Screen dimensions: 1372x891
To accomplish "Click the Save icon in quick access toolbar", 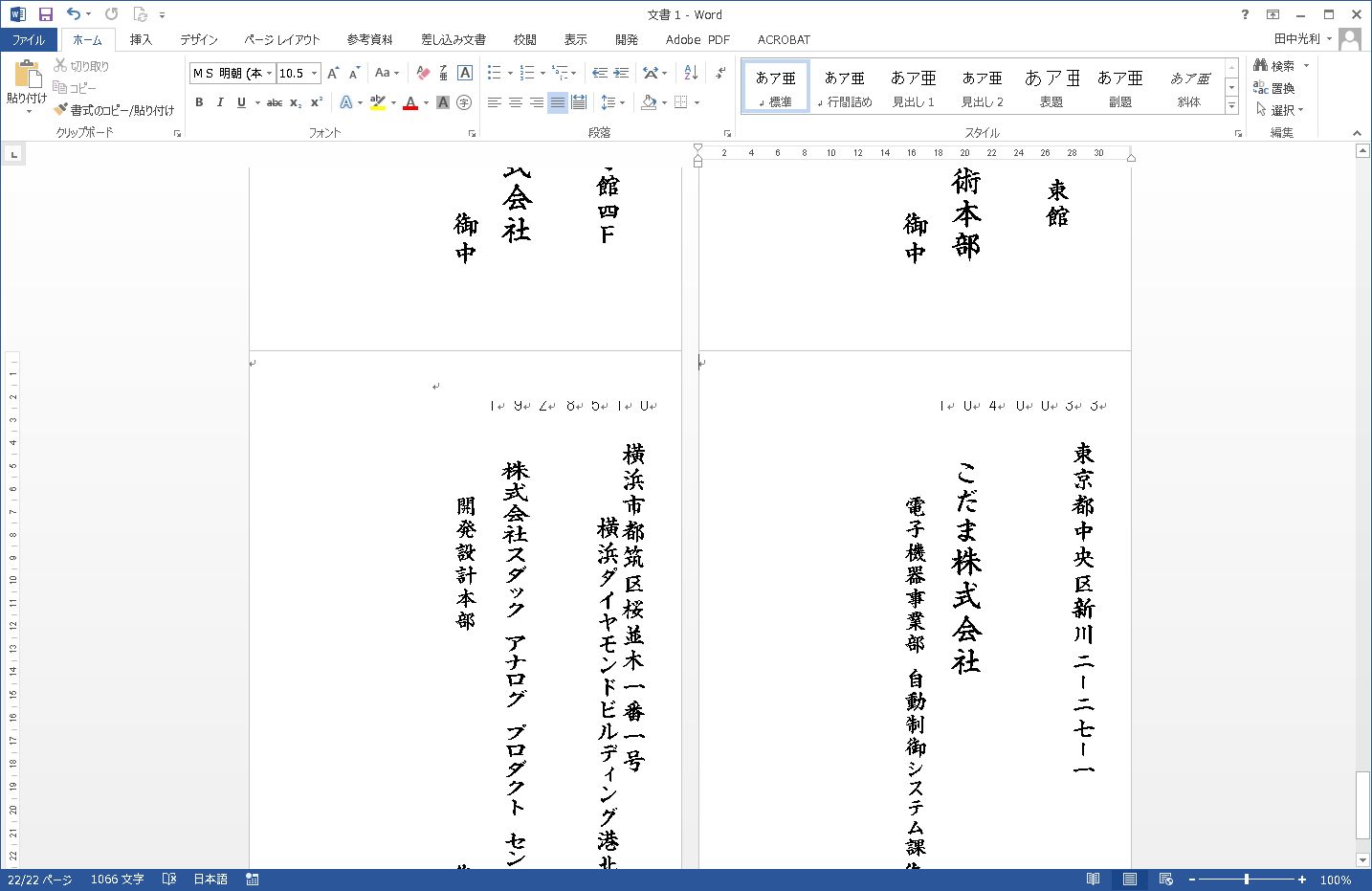I will click(x=45, y=14).
